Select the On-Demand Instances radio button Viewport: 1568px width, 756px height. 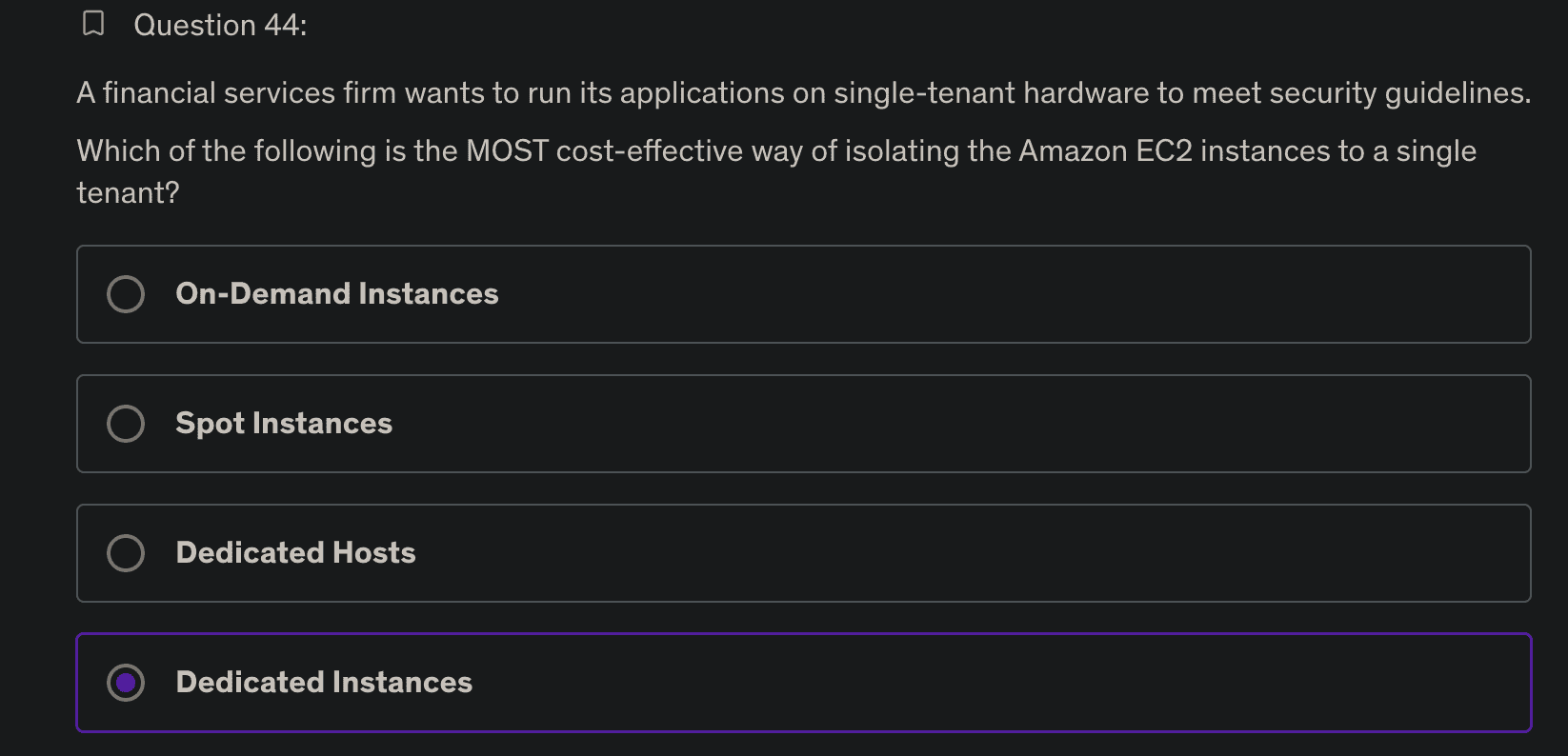[x=126, y=294]
